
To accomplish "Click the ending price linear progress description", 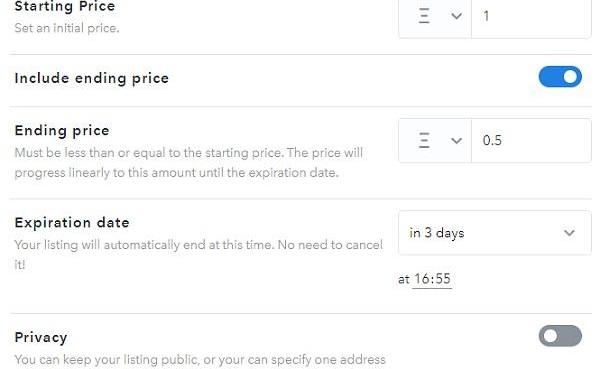I will 189,163.
